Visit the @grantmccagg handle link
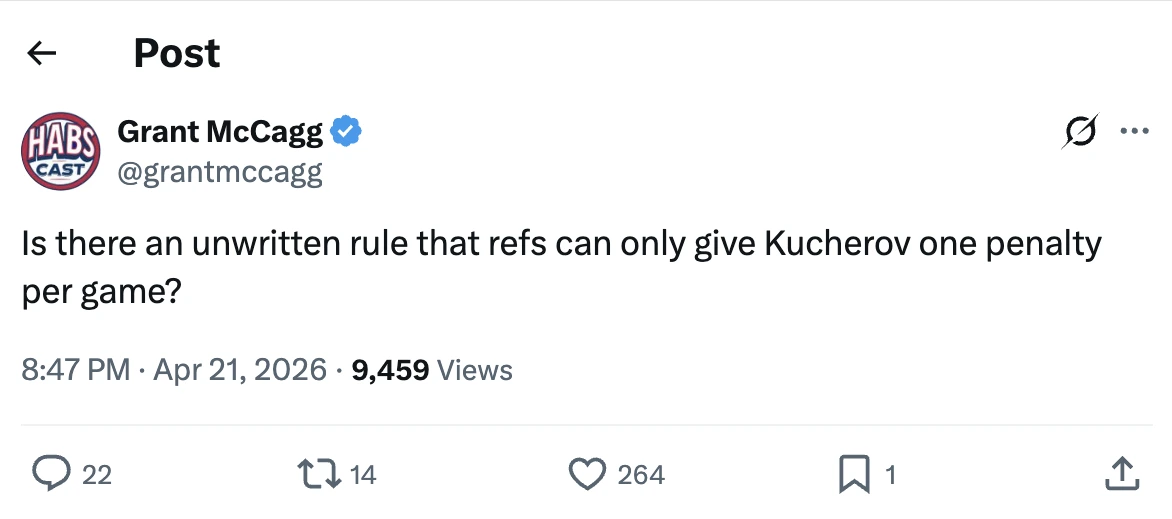Screen dimensions: 1172x519 [220, 172]
